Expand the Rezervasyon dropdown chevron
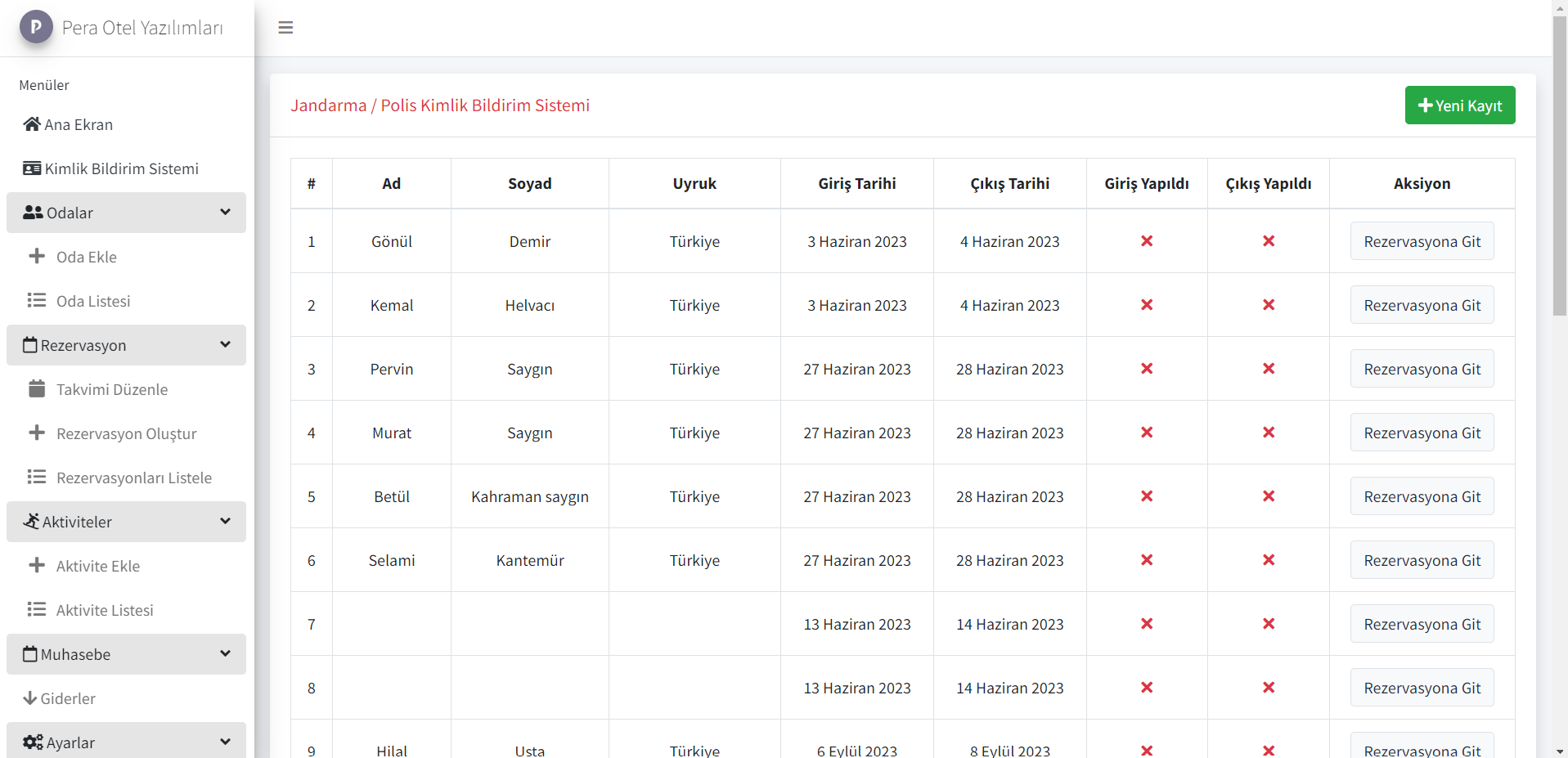 tap(225, 345)
